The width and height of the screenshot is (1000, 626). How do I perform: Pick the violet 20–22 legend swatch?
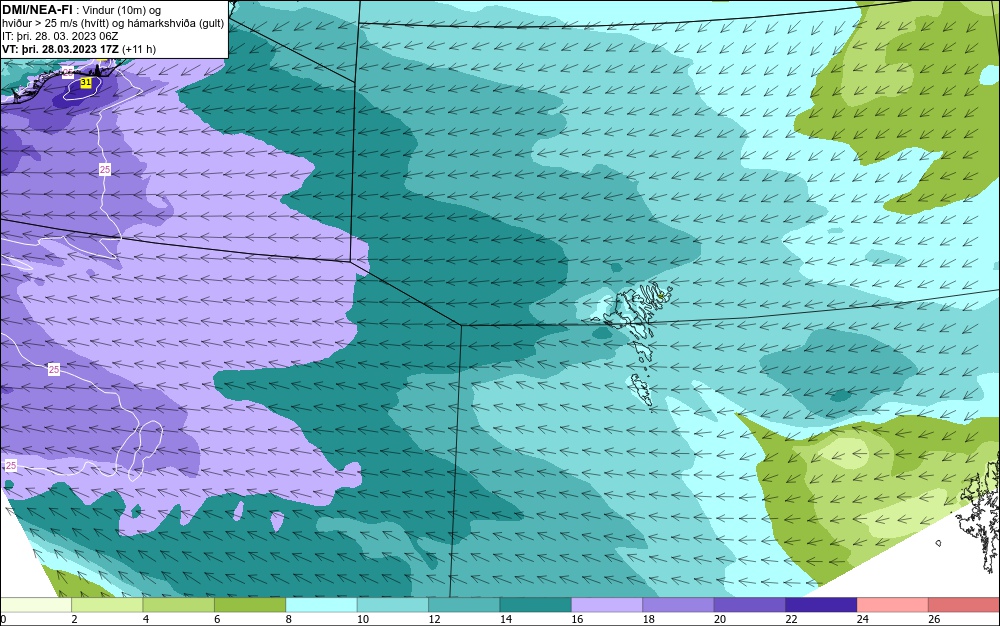coord(750,605)
